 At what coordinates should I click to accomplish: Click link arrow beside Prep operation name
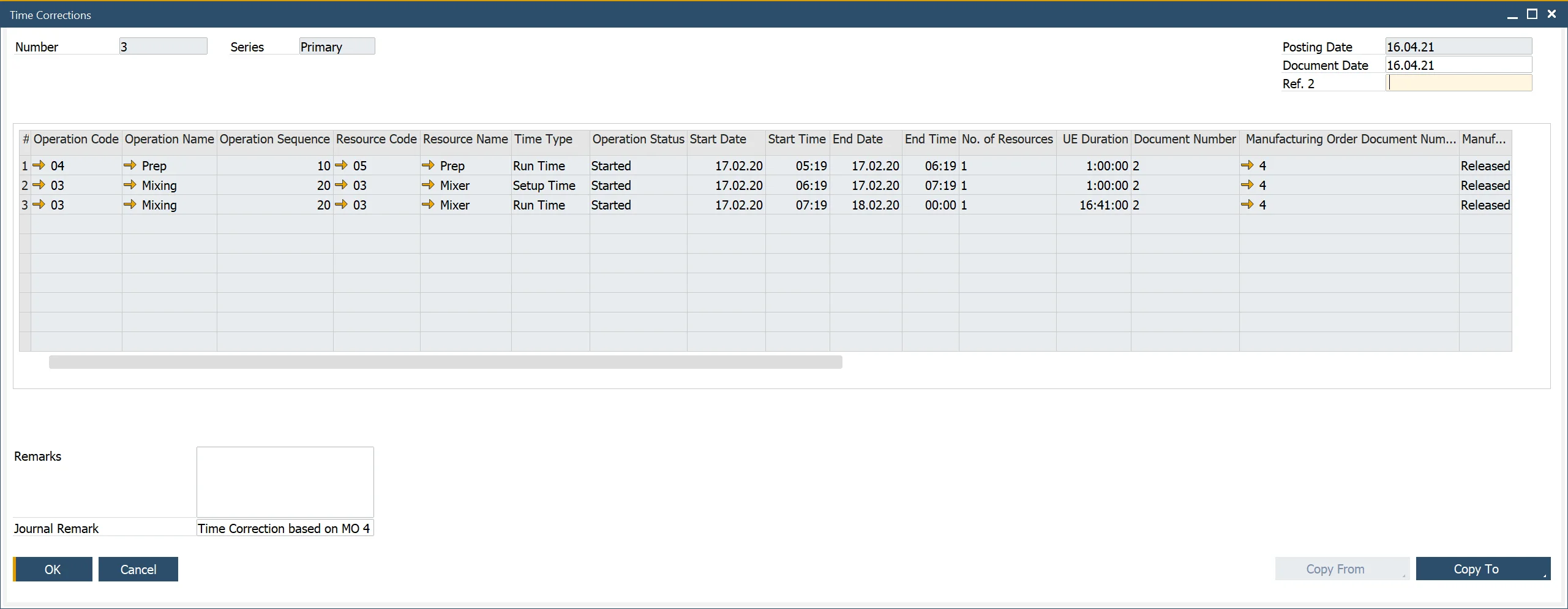coord(130,165)
